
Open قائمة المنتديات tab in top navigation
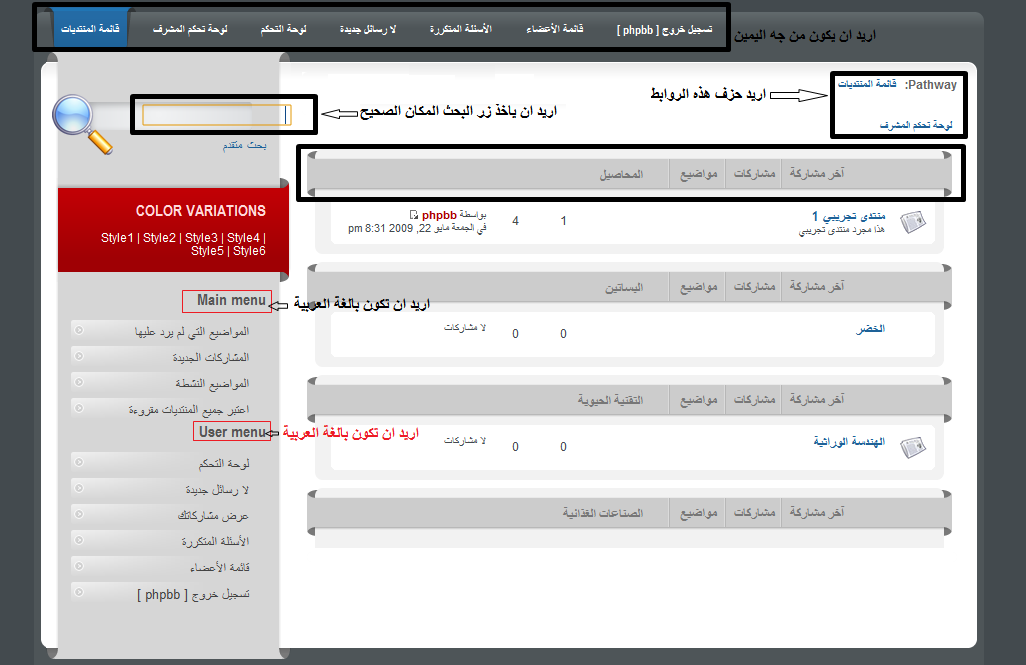coord(90,29)
